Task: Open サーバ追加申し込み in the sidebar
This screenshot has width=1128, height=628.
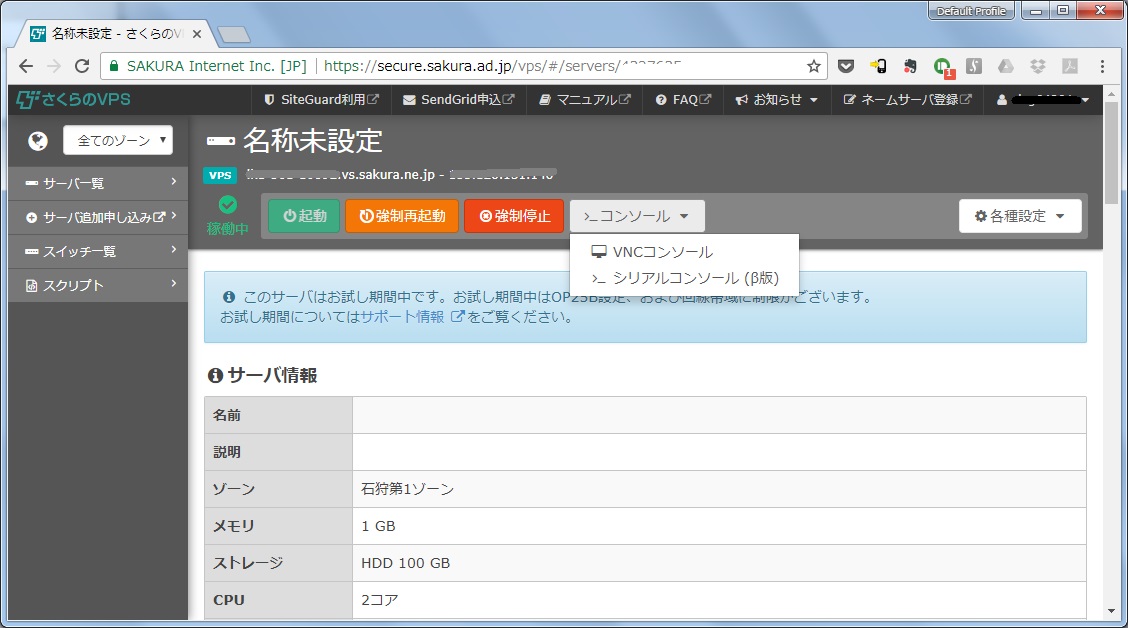Action: (x=99, y=217)
